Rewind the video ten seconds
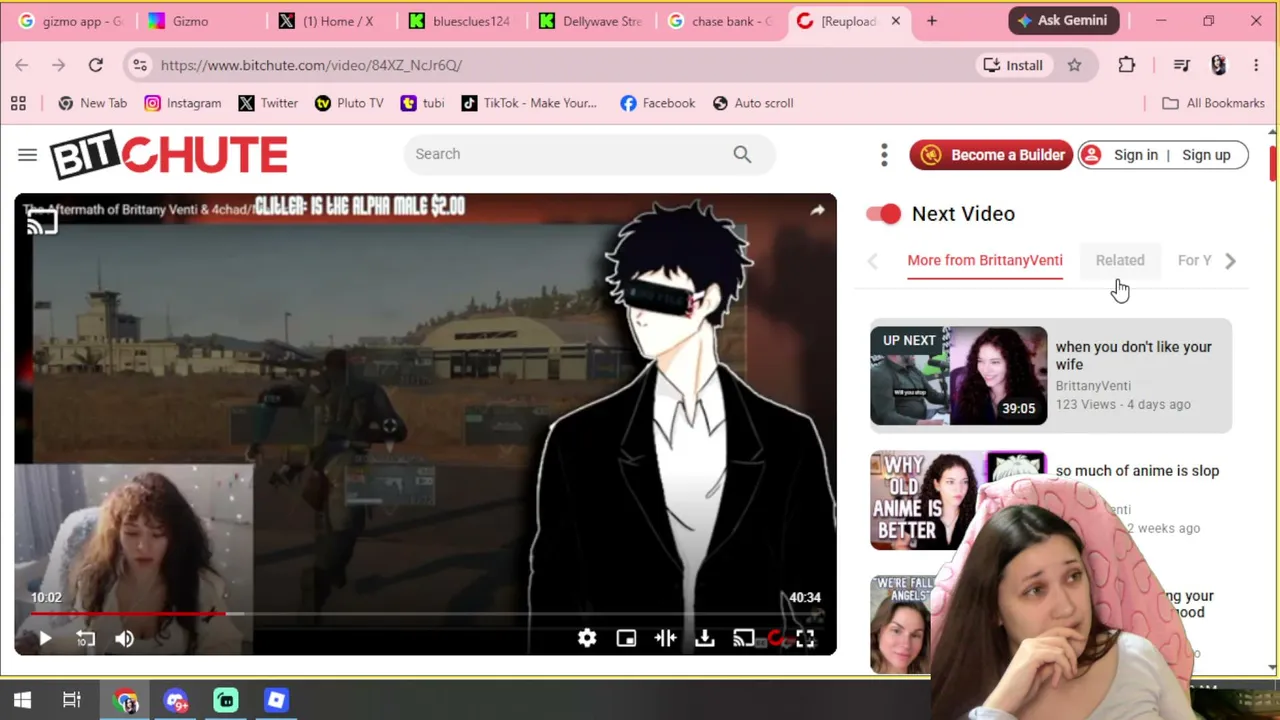Image resolution: width=1280 pixels, height=720 pixels. pyautogui.click(x=85, y=638)
